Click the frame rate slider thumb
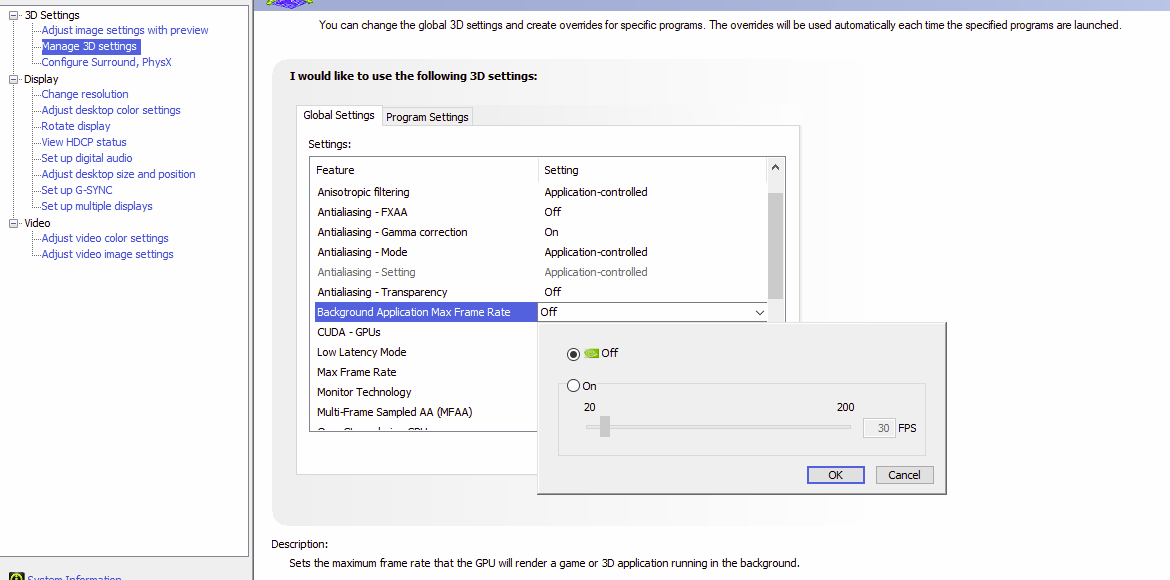The image size is (1170, 580). (x=605, y=427)
